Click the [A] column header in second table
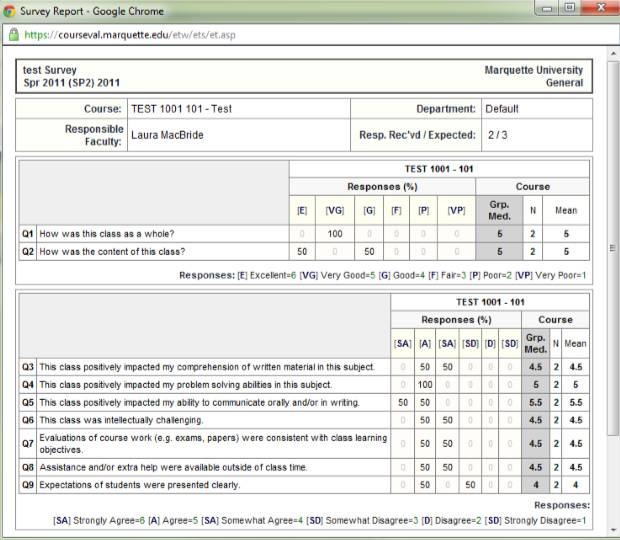 click(x=425, y=344)
